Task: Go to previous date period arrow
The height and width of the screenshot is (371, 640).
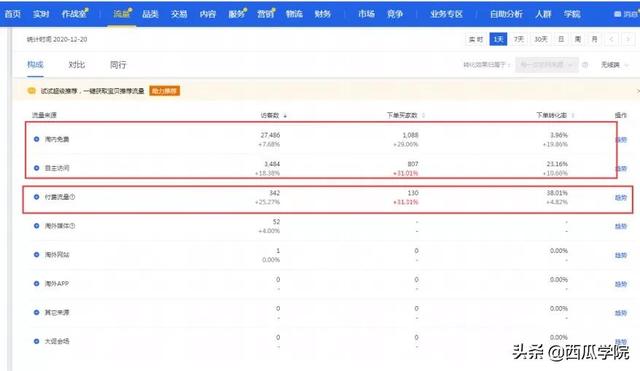Action: point(611,39)
